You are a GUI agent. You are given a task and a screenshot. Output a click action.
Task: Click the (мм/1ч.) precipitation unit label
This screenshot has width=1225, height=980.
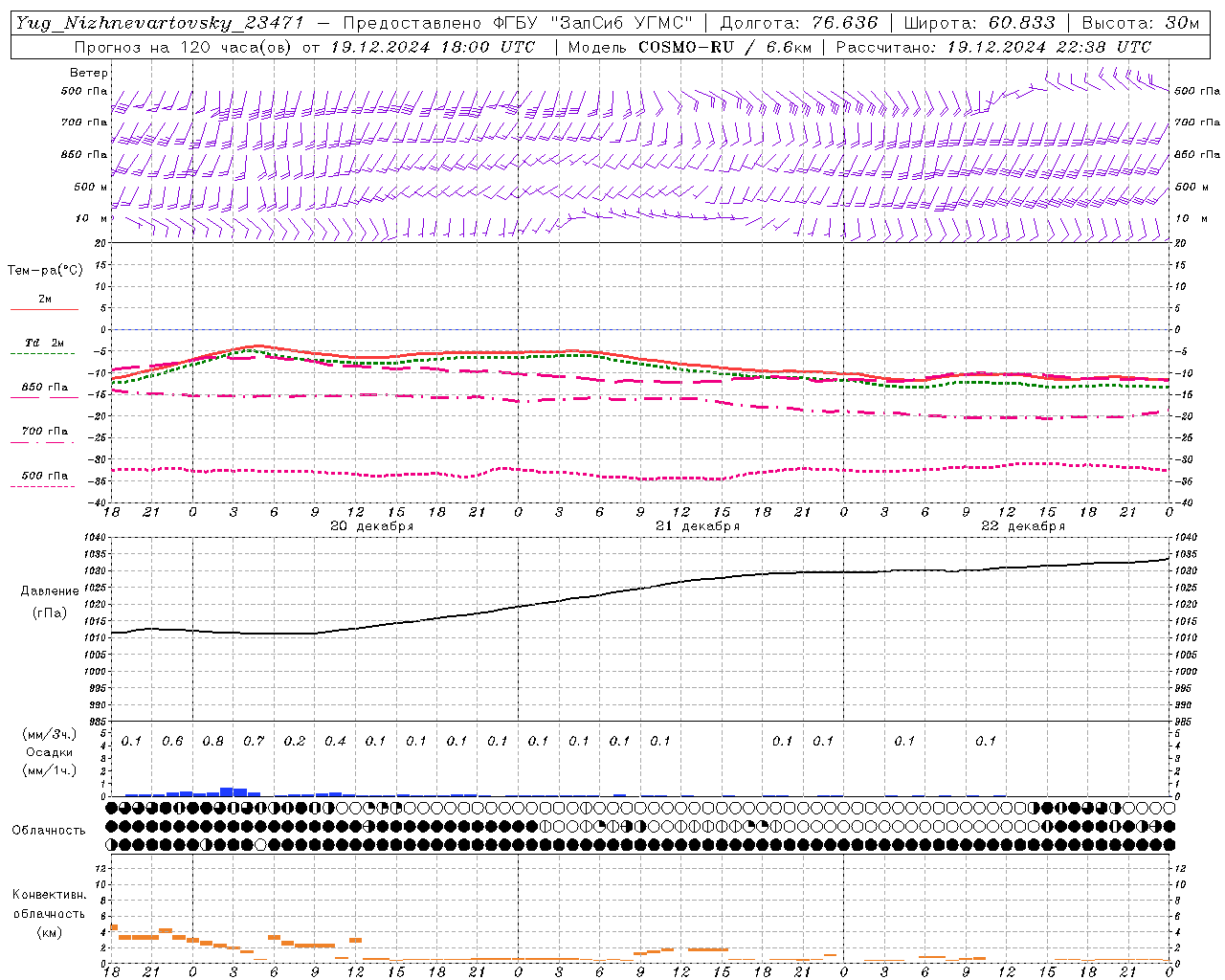pos(50,770)
